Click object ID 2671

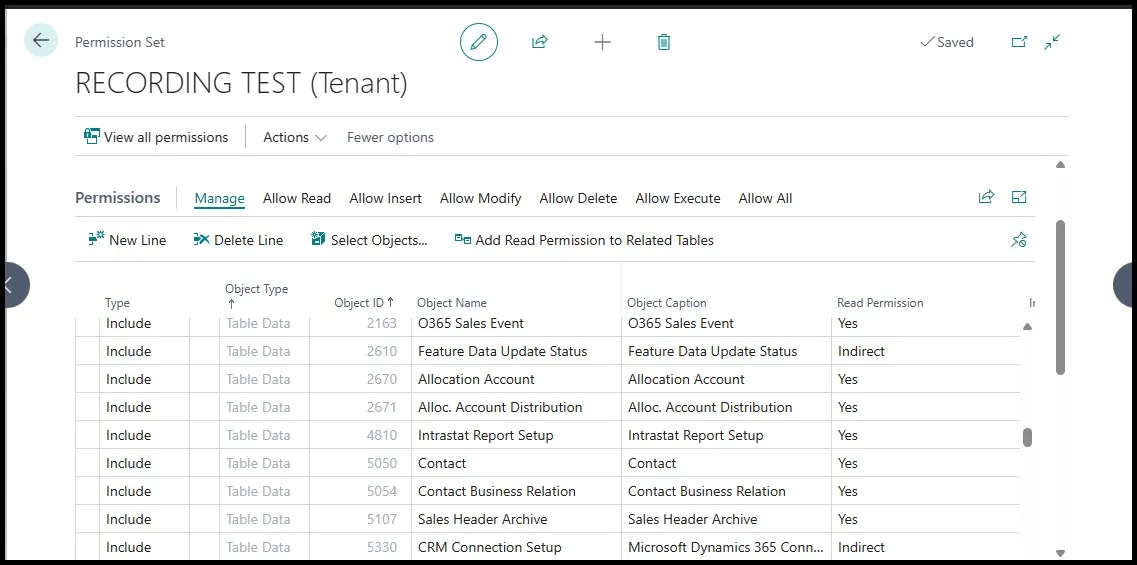point(381,407)
